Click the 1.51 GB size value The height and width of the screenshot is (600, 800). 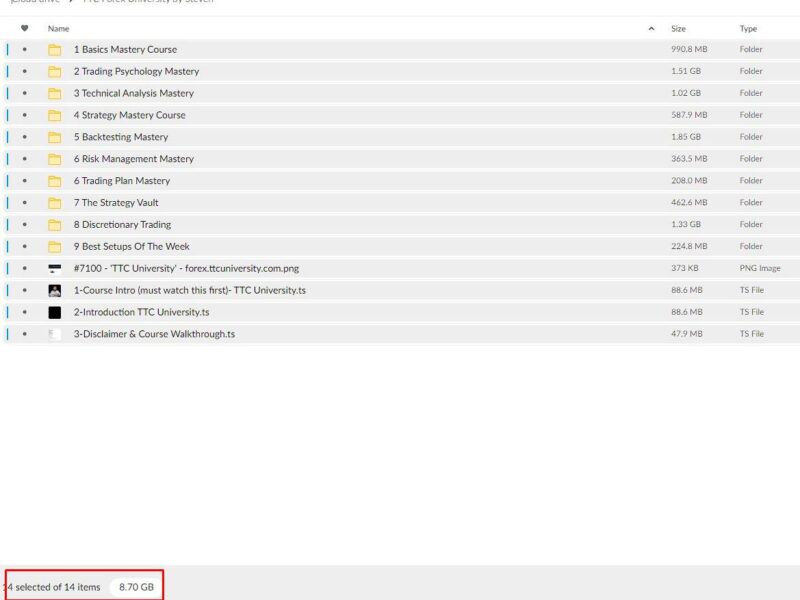(x=686, y=71)
